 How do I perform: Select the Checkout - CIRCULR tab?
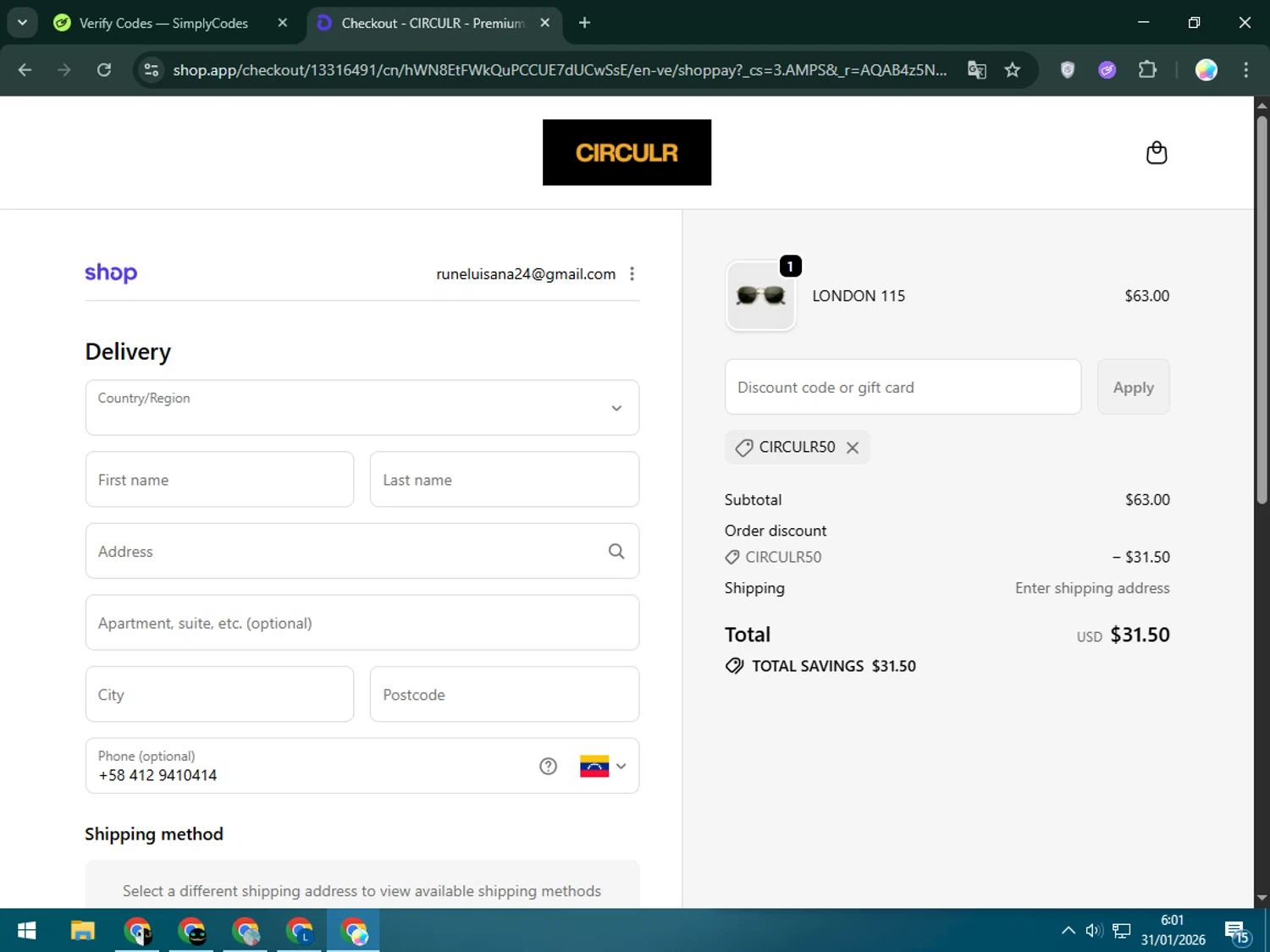pos(434,23)
